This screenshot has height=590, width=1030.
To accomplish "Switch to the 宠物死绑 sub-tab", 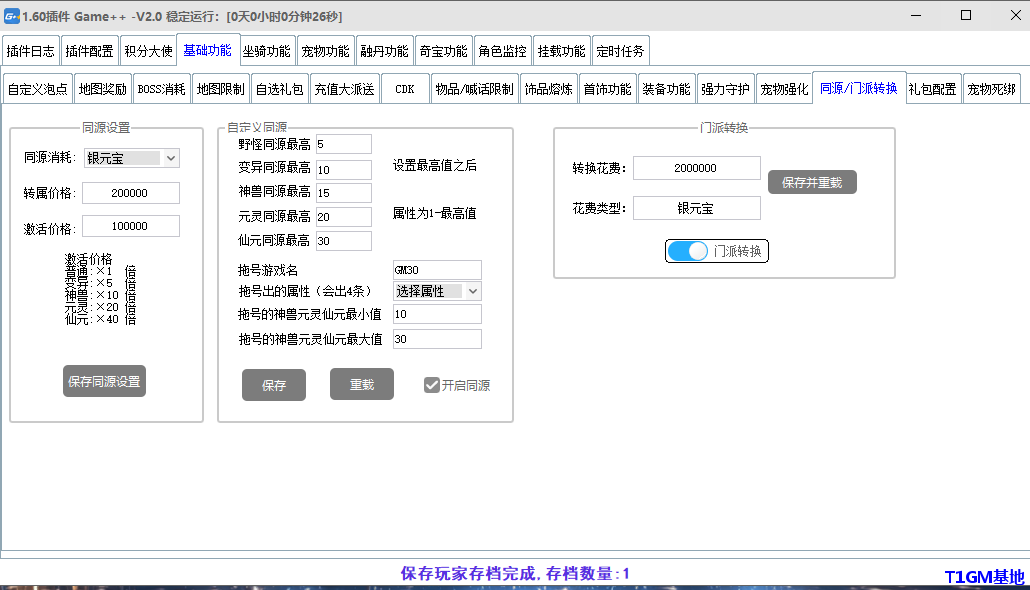I will tap(992, 89).
